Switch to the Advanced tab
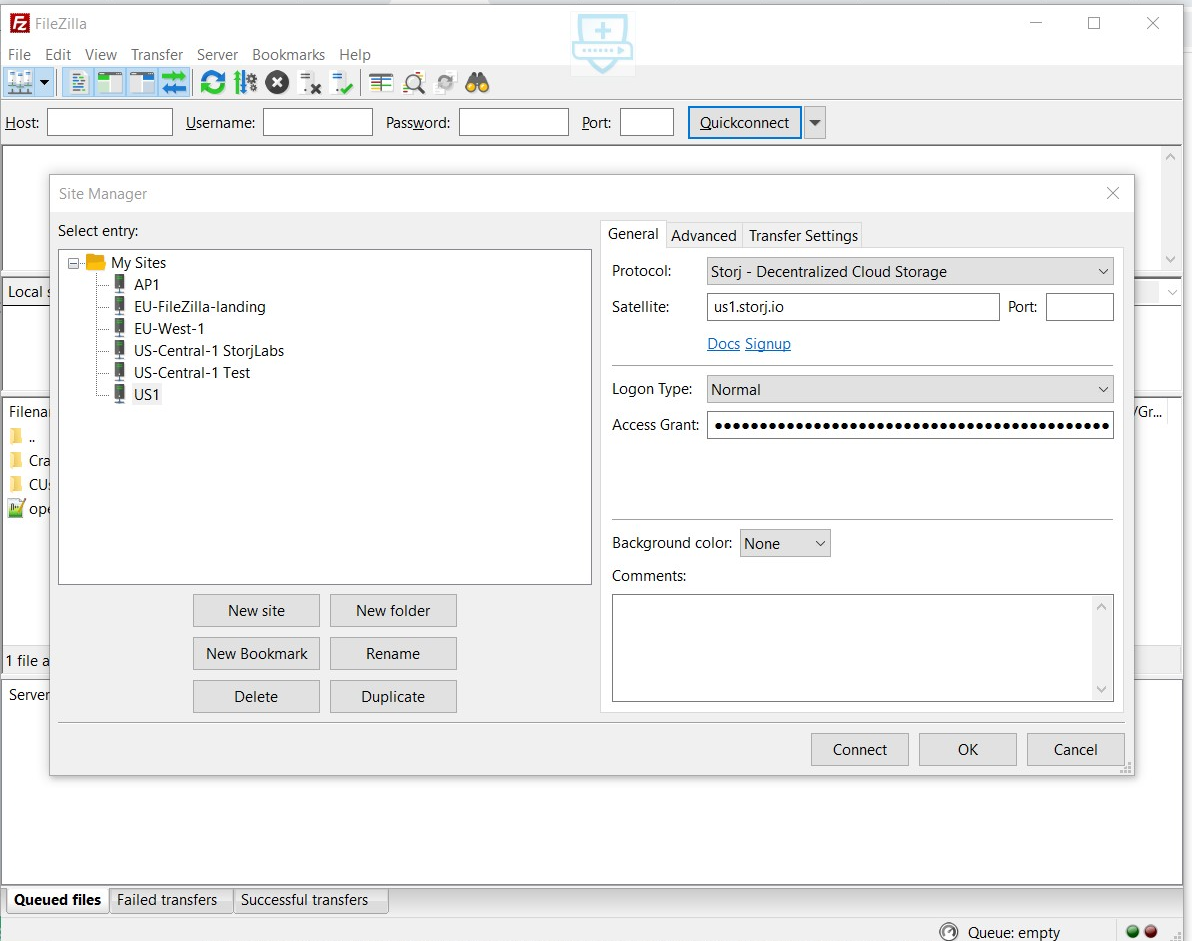This screenshot has height=941, width=1192. pyautogui.click(x=703, y=236)
